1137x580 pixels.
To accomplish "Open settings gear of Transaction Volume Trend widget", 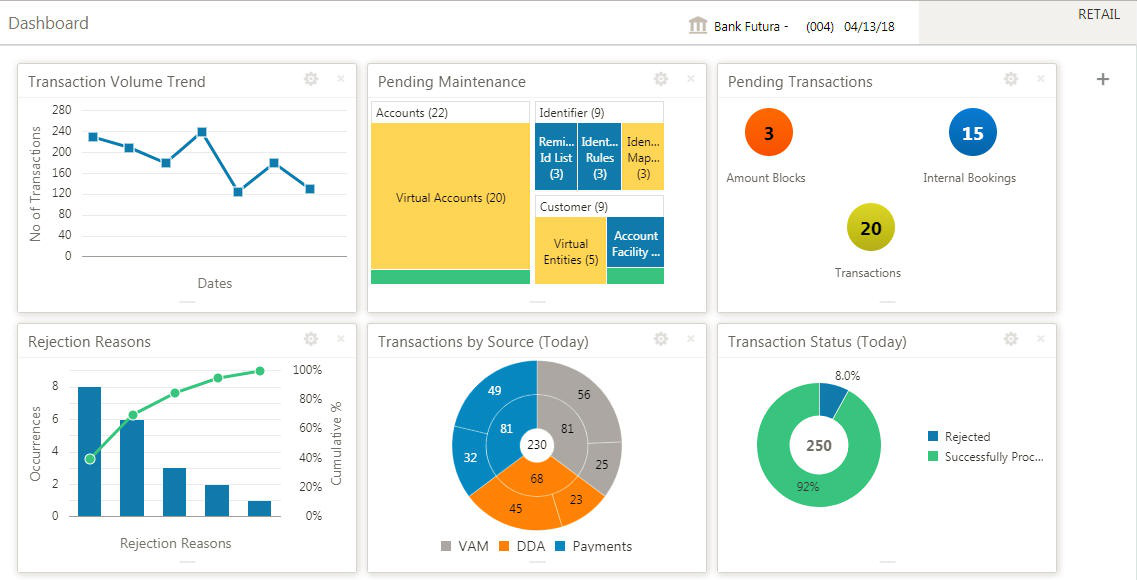I will click(311, 79).
